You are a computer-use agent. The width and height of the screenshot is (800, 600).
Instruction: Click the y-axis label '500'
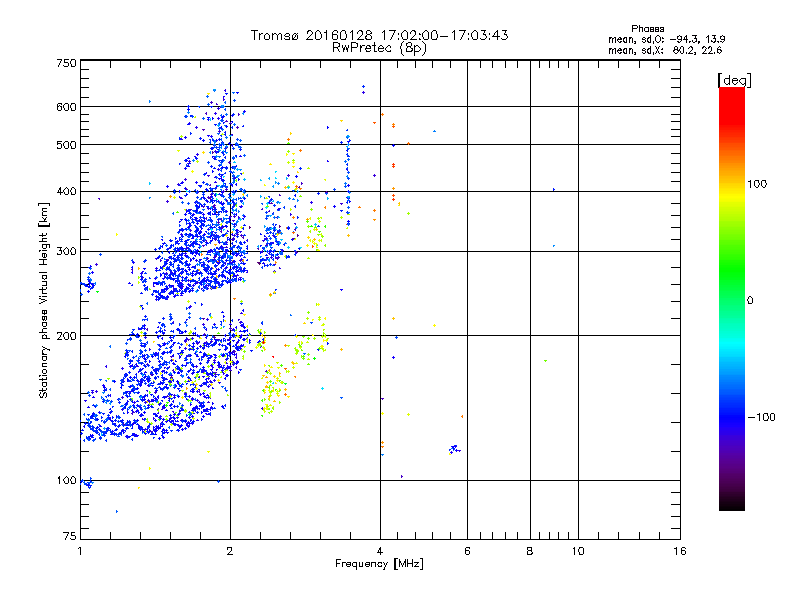pyautogui.click(x=67, y=145)
